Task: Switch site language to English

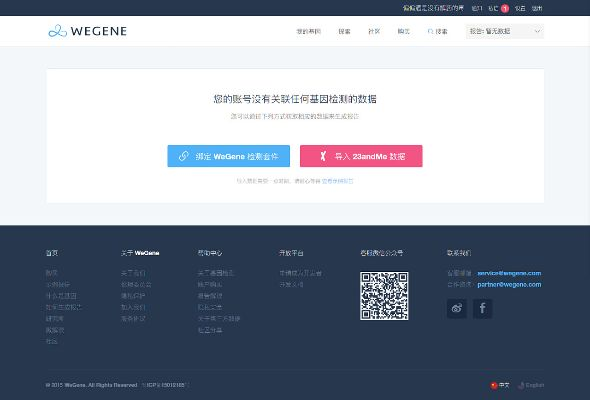Action: click(531, 385)
